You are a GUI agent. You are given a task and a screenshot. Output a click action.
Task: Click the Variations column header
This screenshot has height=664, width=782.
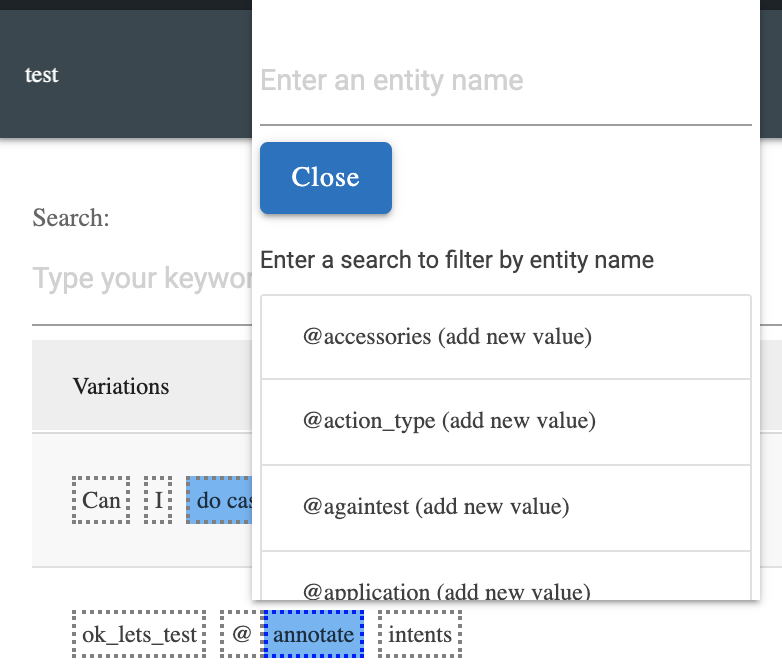(121, 386)
